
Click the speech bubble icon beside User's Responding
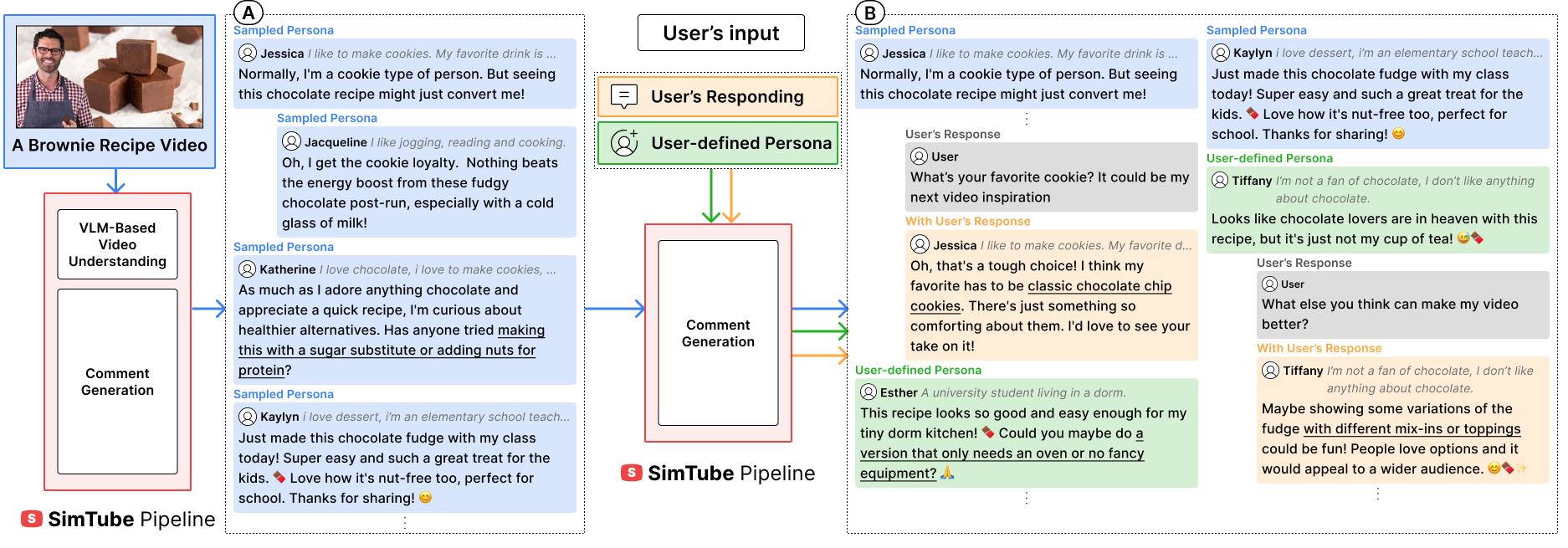624,96
